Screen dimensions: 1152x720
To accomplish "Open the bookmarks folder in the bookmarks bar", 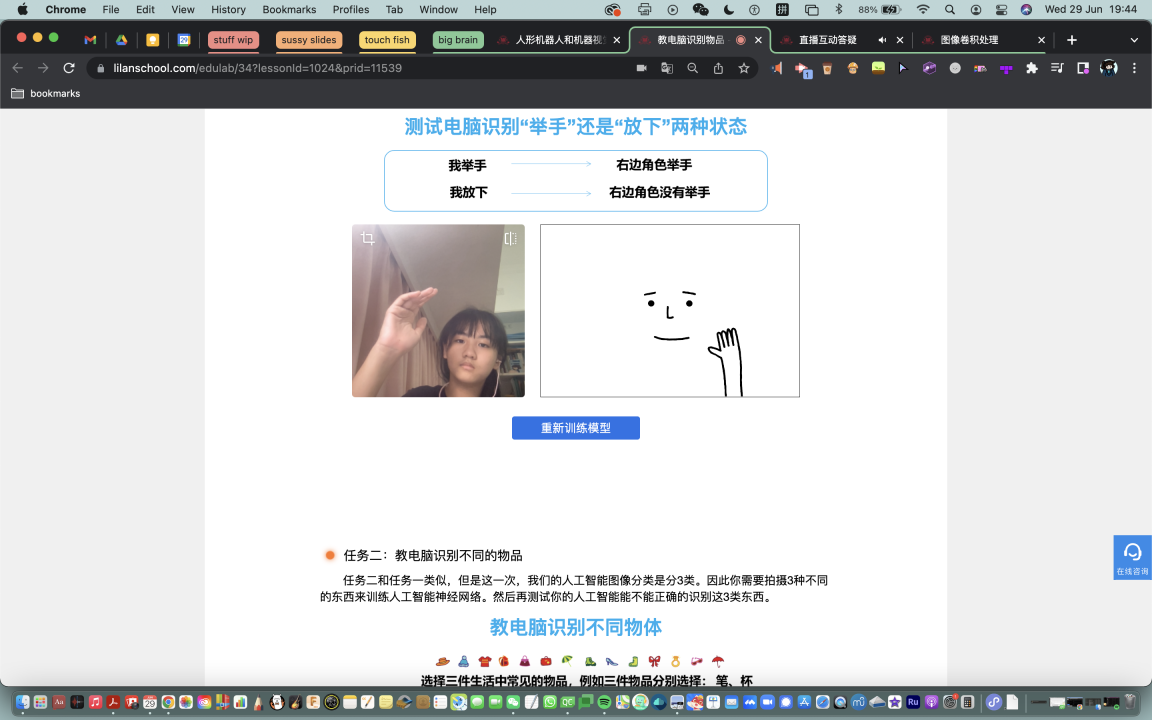I will (46, 93).
